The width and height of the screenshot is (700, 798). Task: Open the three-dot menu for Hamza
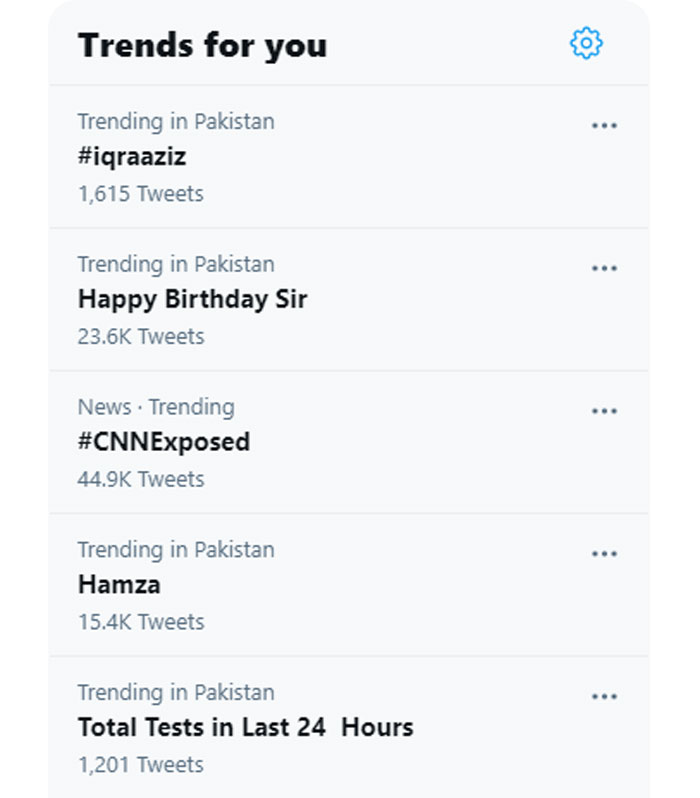[604, 554]
